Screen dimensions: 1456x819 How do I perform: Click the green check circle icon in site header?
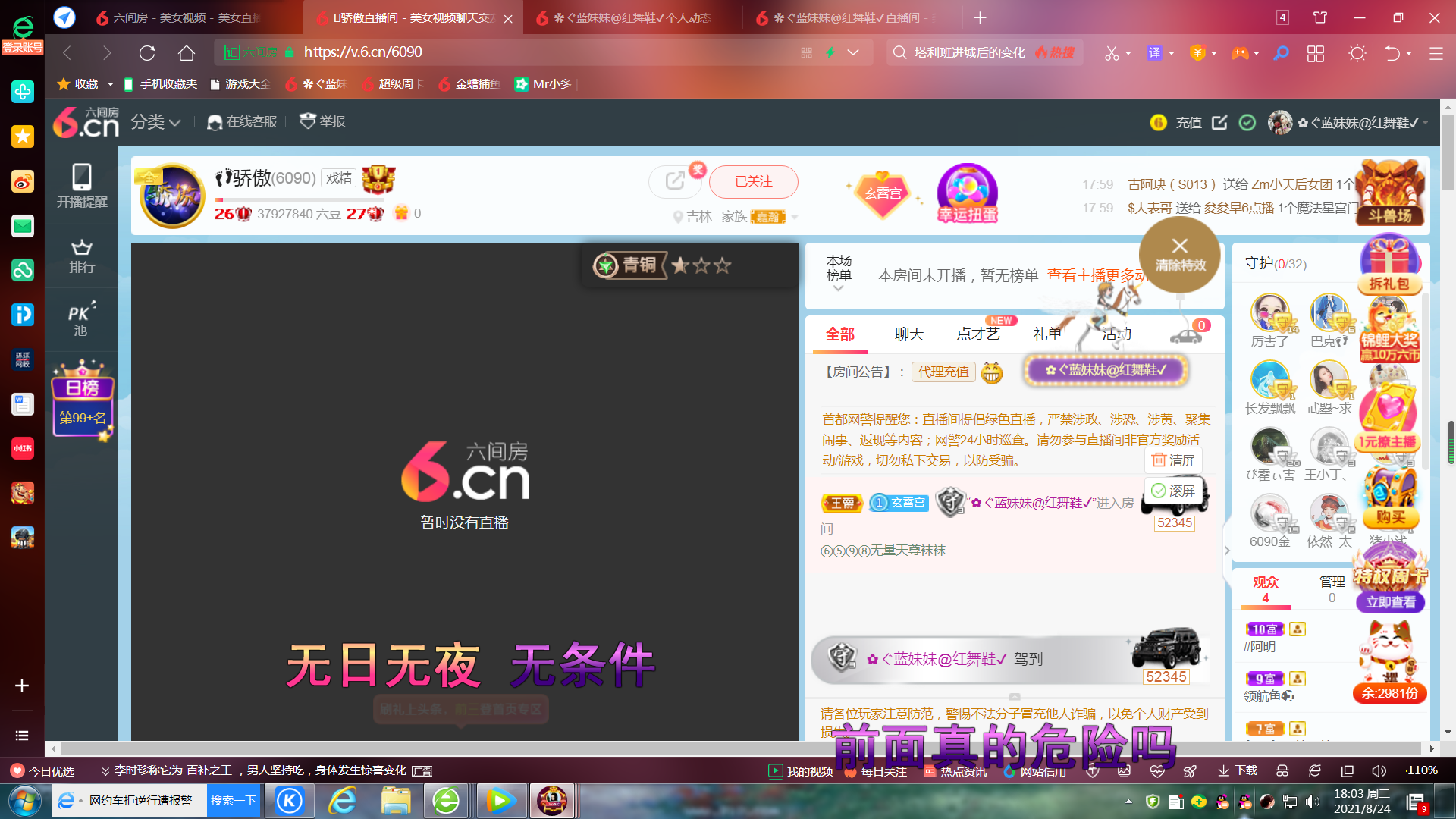(1247, 122)
